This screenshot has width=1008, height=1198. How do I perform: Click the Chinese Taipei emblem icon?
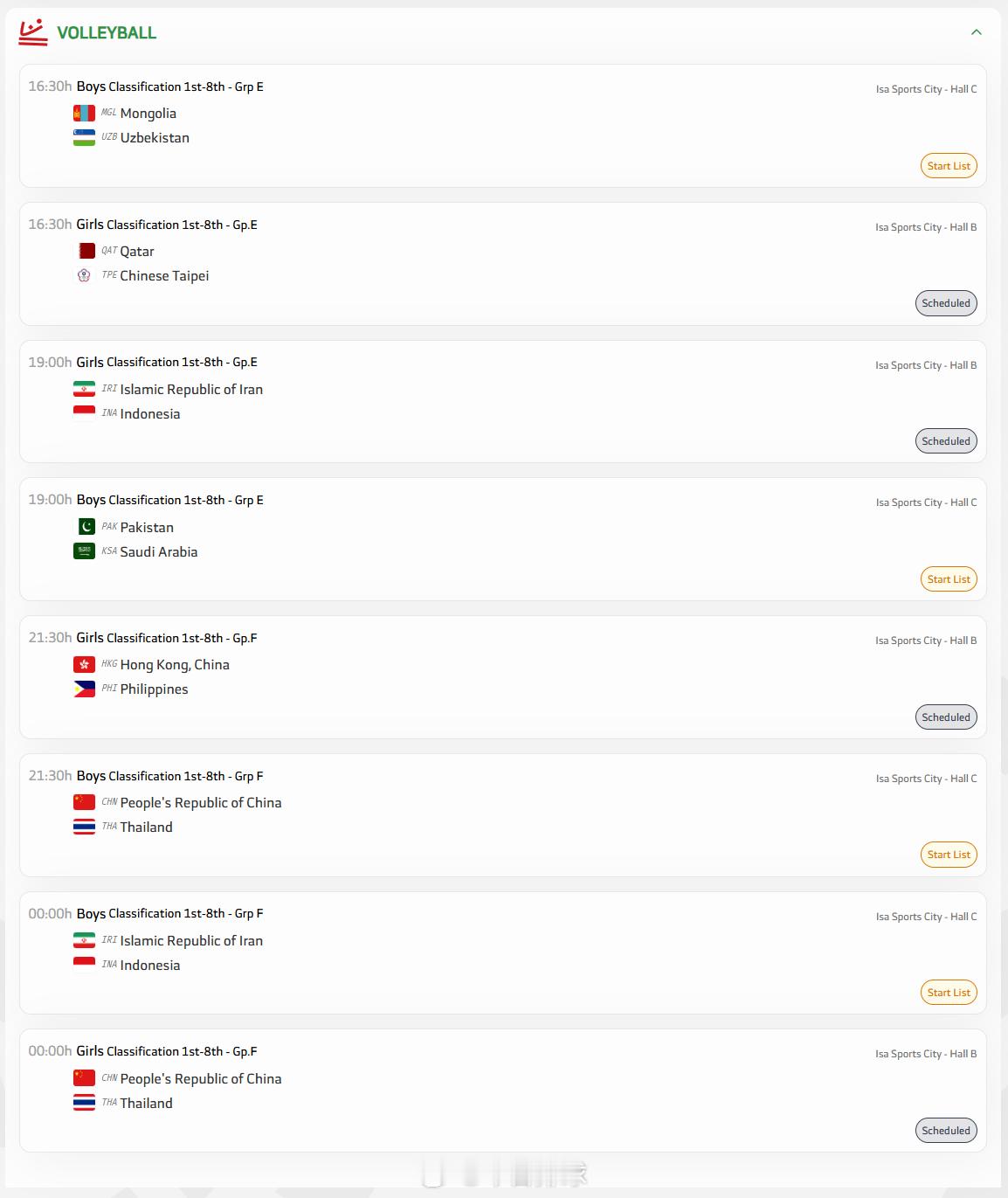[x=84, y=276]
